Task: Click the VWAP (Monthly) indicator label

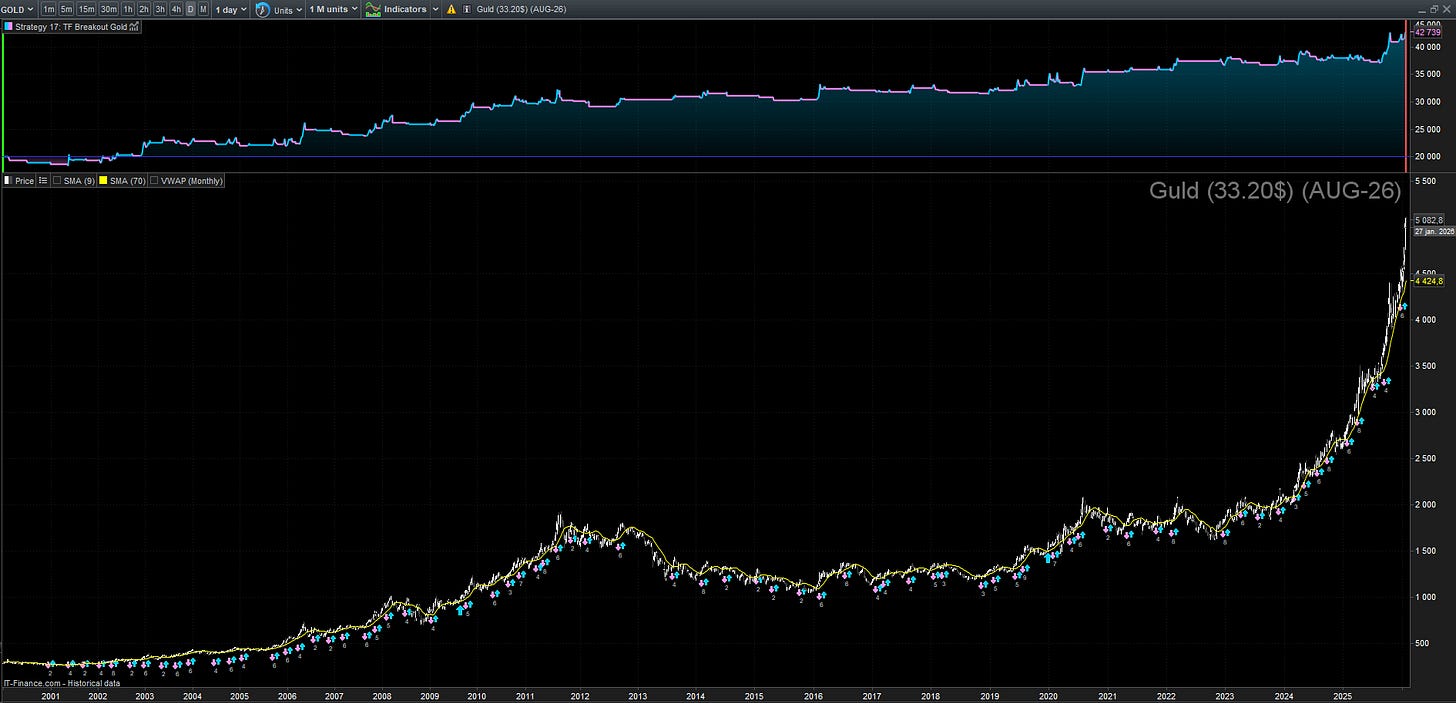Action: [x=192, y=181]
